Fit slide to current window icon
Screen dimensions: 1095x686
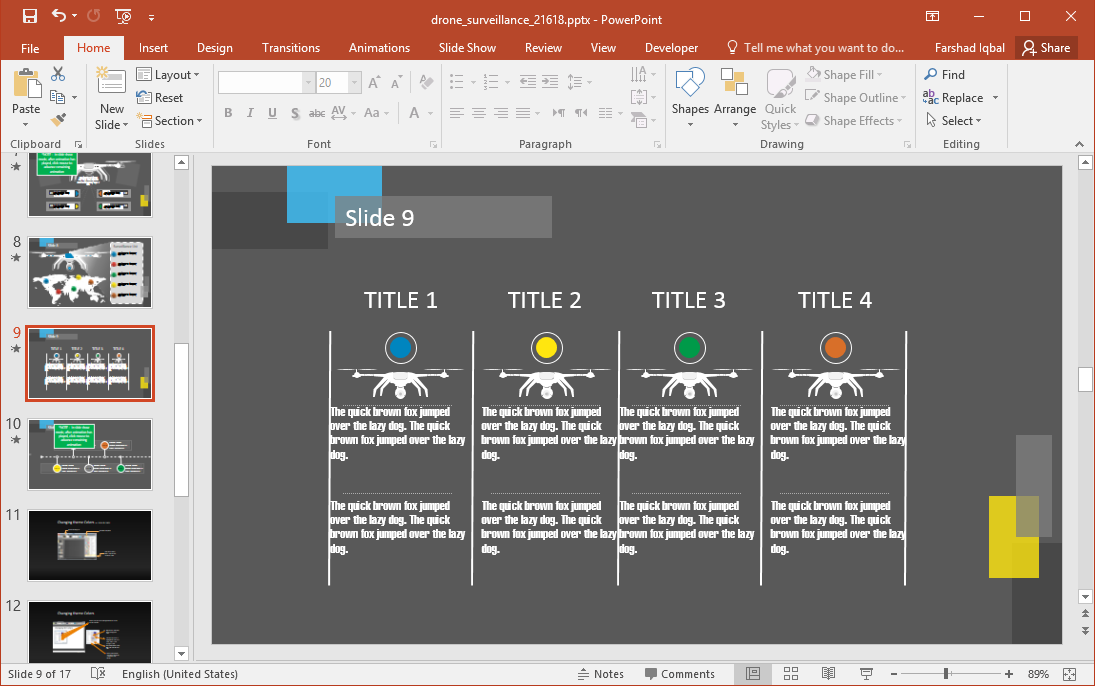tap(1070, 674)
